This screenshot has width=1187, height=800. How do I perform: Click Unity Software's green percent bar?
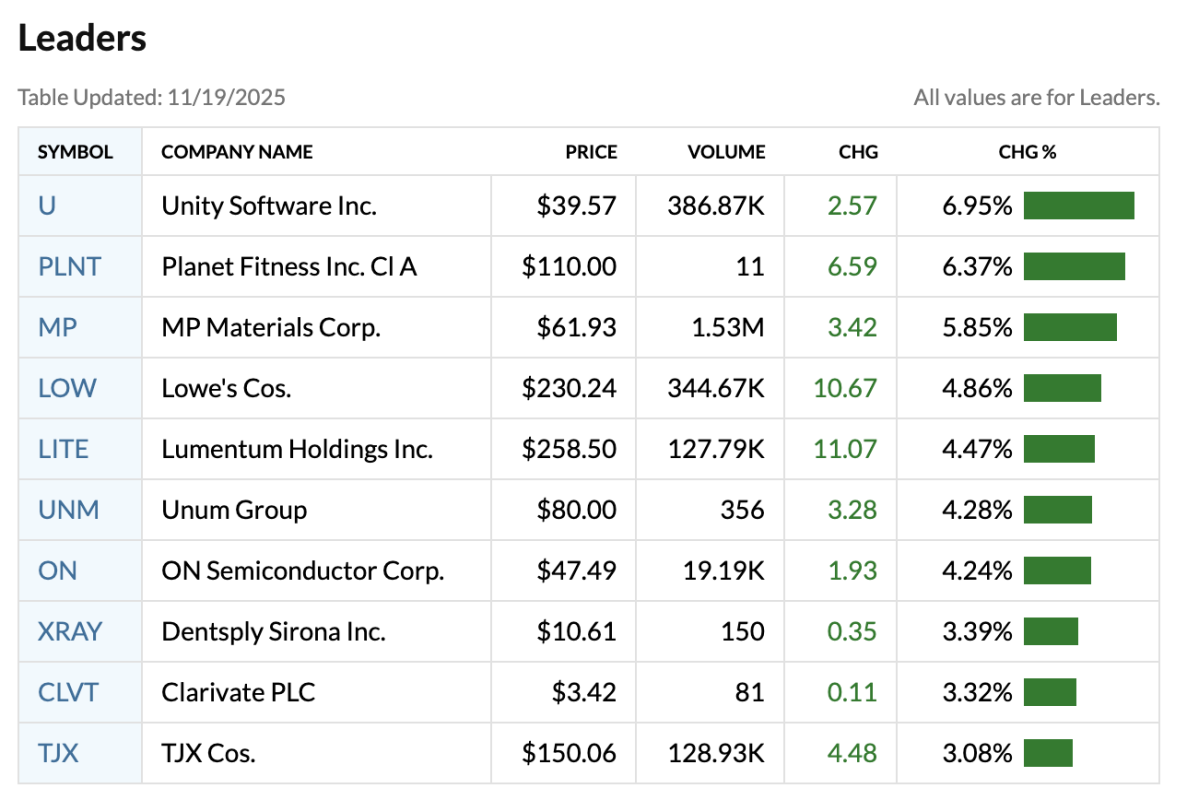[x=1079, y=206]
